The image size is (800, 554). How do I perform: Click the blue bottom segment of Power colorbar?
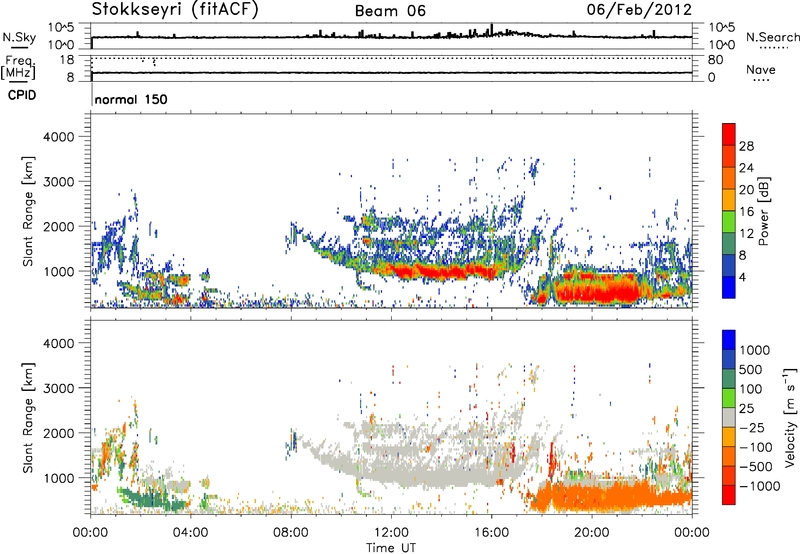point(729,287)
